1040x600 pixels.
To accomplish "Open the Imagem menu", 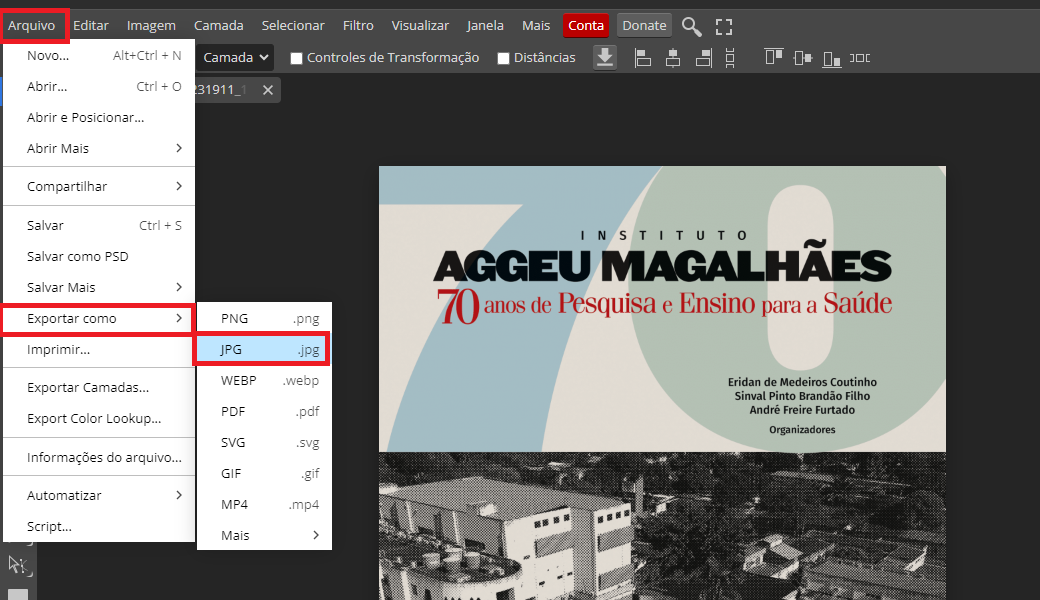I will click(x=151, y=26).
